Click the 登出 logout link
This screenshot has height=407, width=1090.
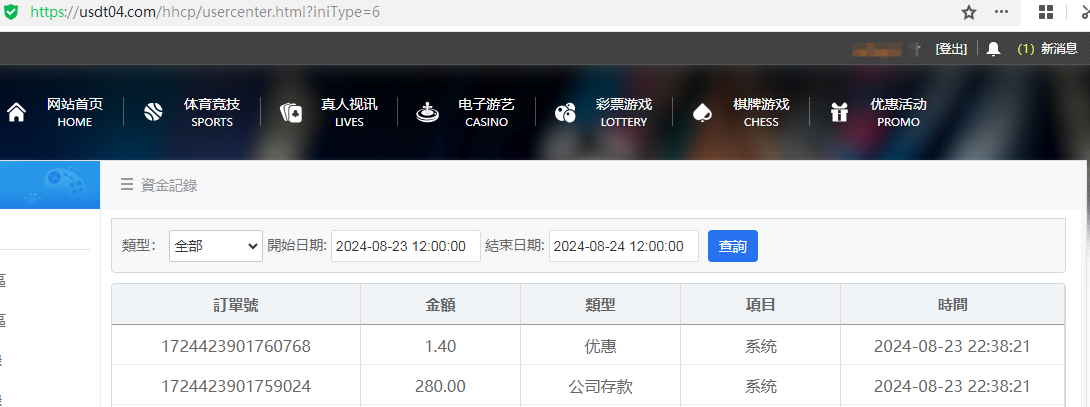pos(951,49)
